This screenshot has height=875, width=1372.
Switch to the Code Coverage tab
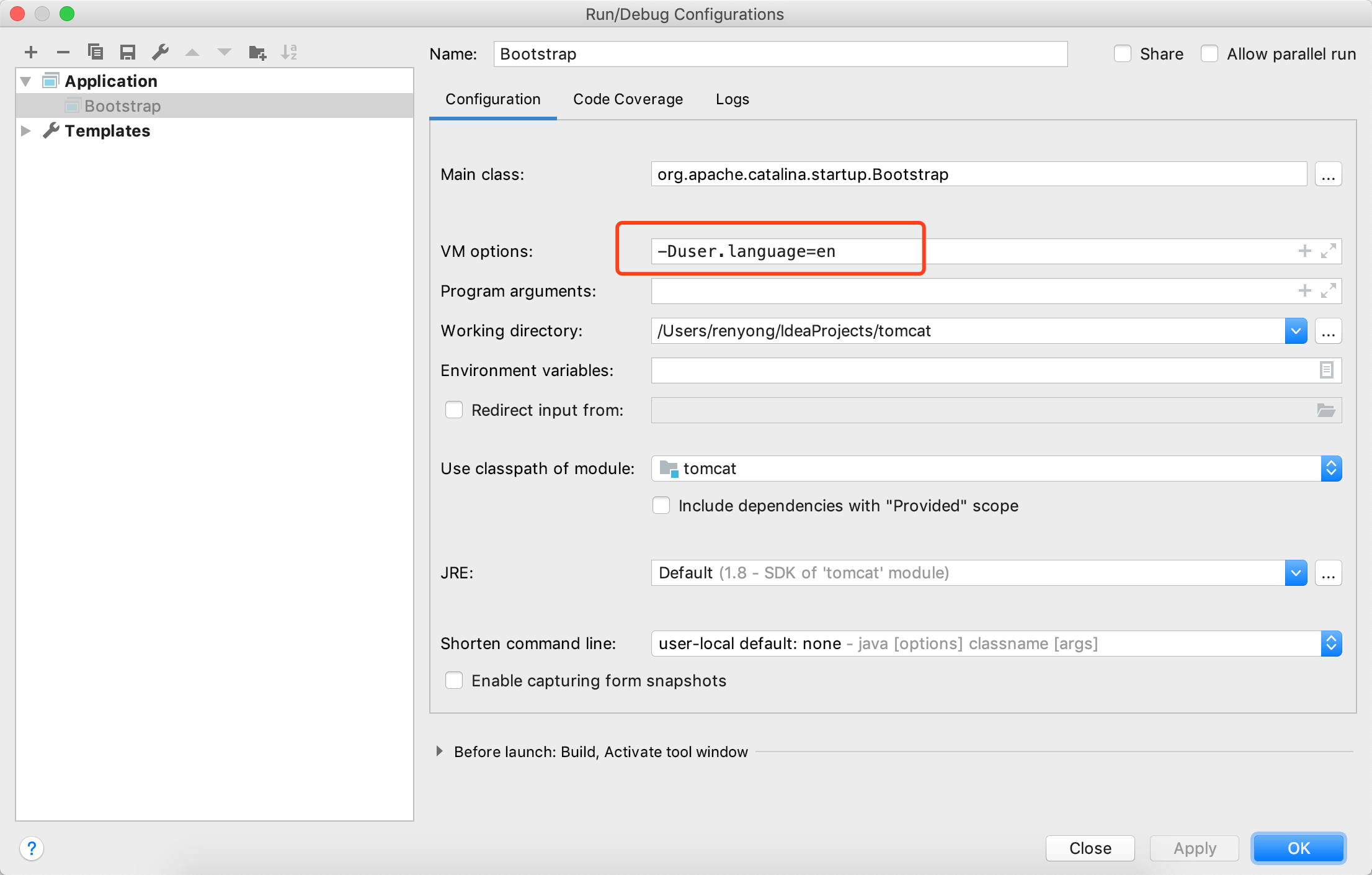628,99
